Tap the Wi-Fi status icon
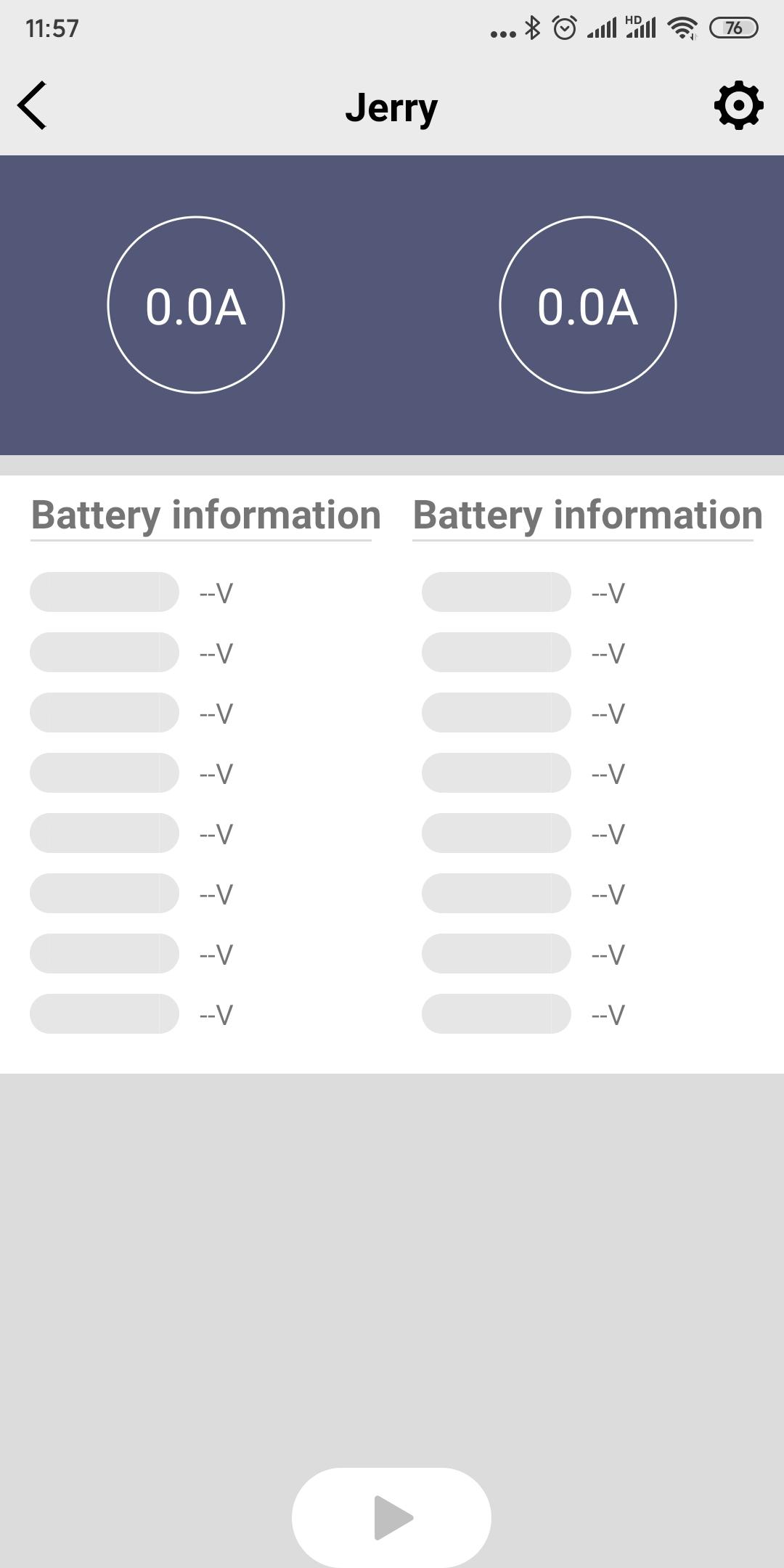The height and width of the screenshot is (1568, 784). (x=682, y=28)
